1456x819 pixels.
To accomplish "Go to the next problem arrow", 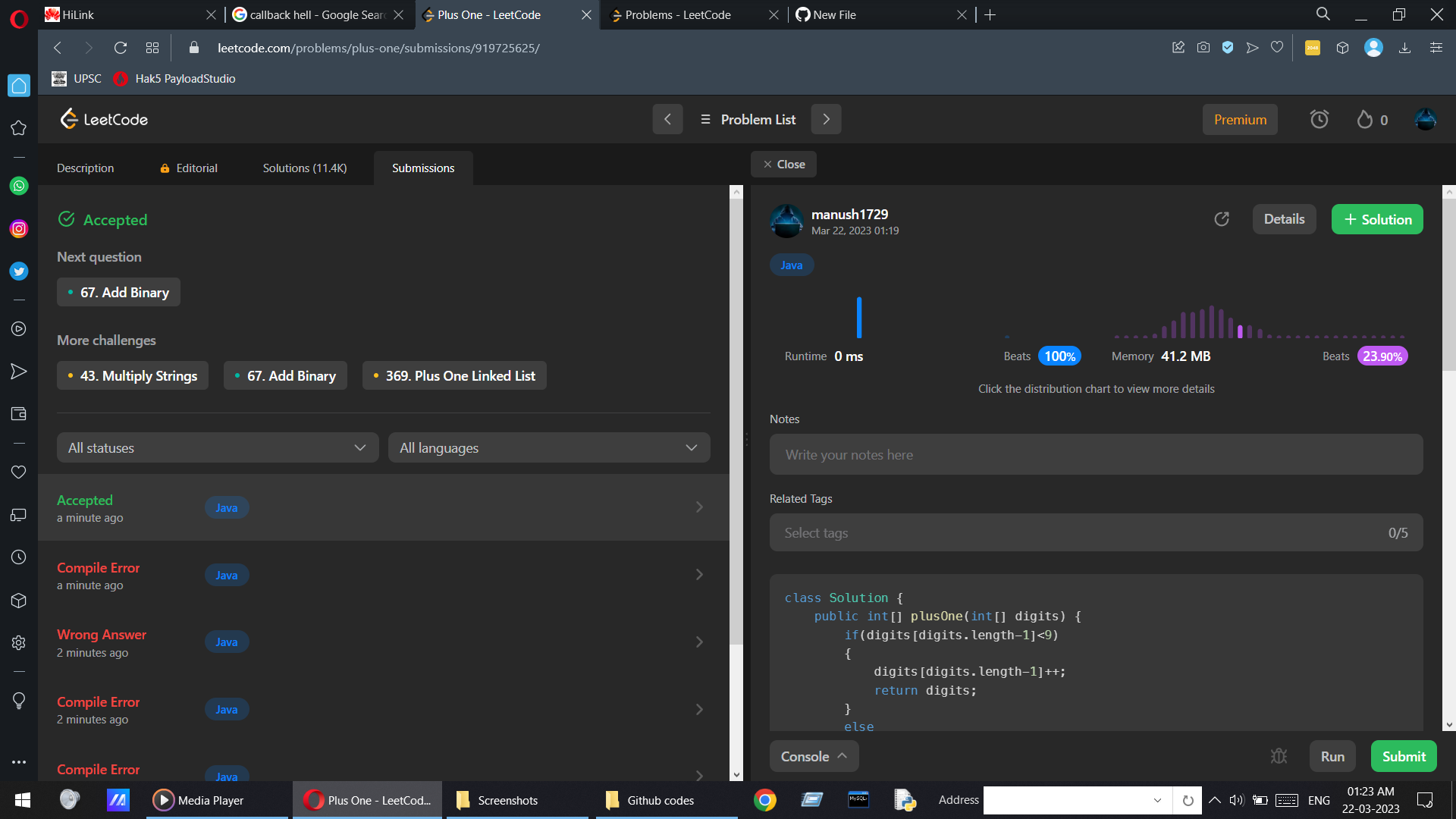I will 826,119.
